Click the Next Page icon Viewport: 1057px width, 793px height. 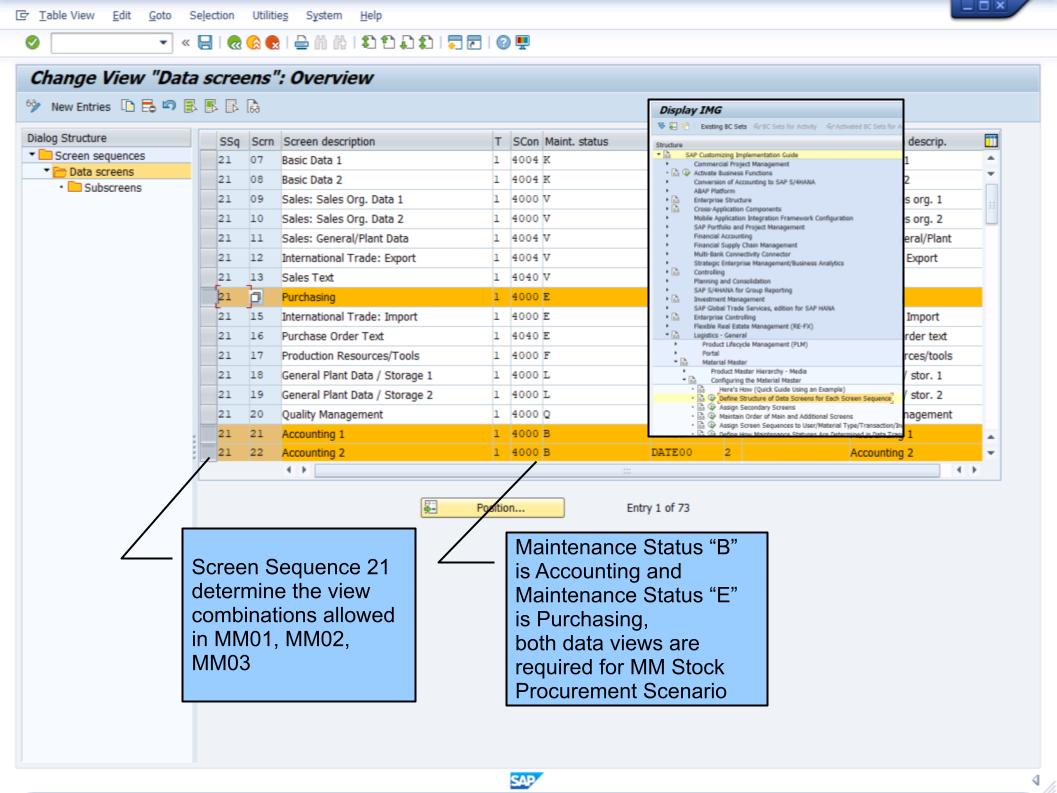click(x=407, y=42)
